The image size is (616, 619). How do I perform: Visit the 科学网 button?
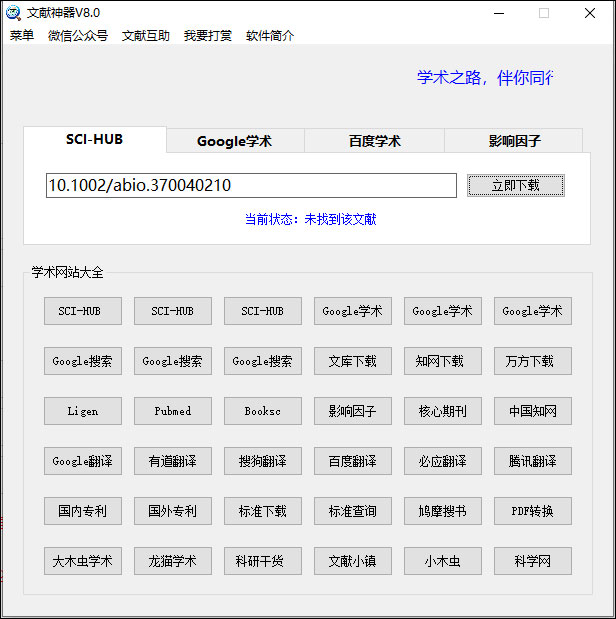[x=533, y=561]
